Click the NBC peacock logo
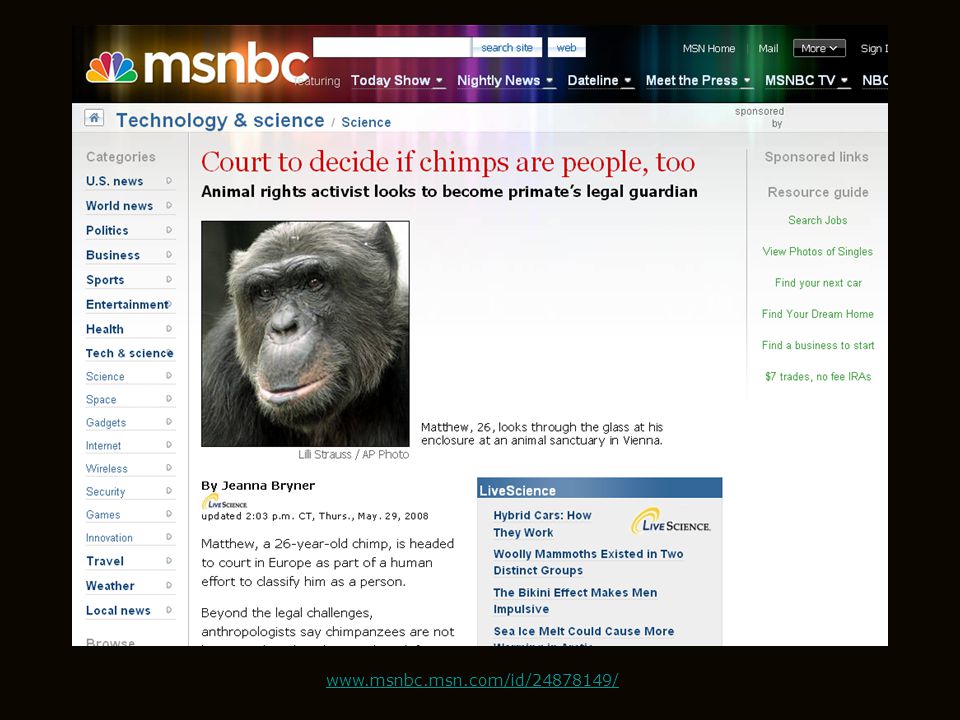 click(112, 67)
